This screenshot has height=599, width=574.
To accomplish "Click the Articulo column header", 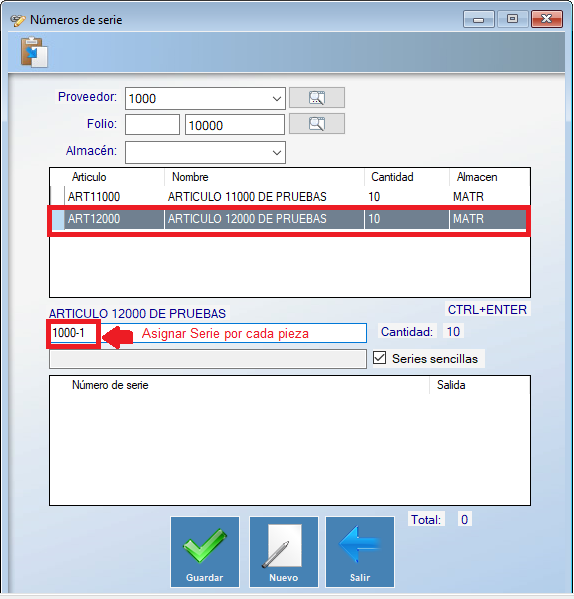I will pyautogui.click(x=89, y=177).
